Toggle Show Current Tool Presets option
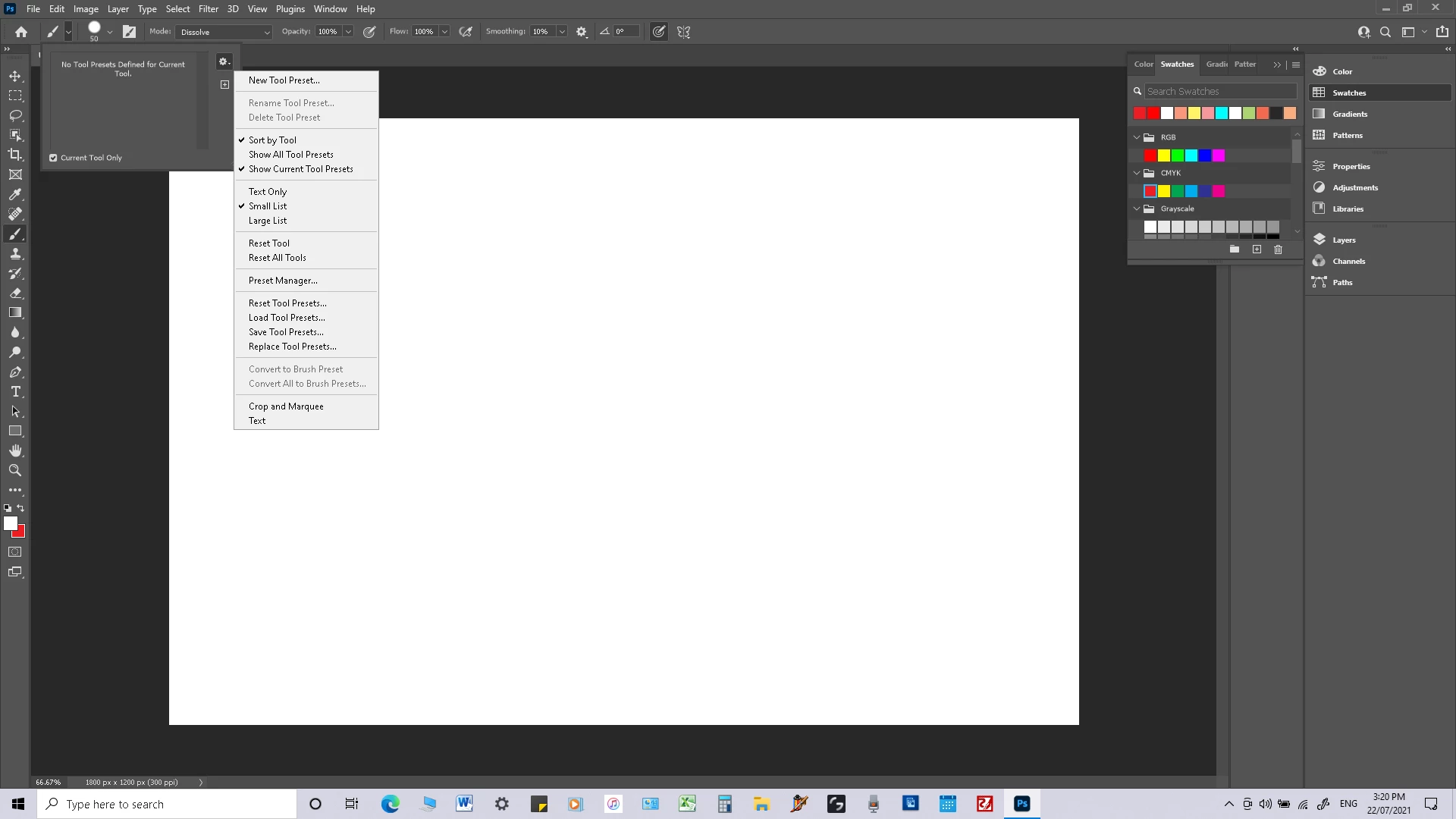 (x=300, y=169)
